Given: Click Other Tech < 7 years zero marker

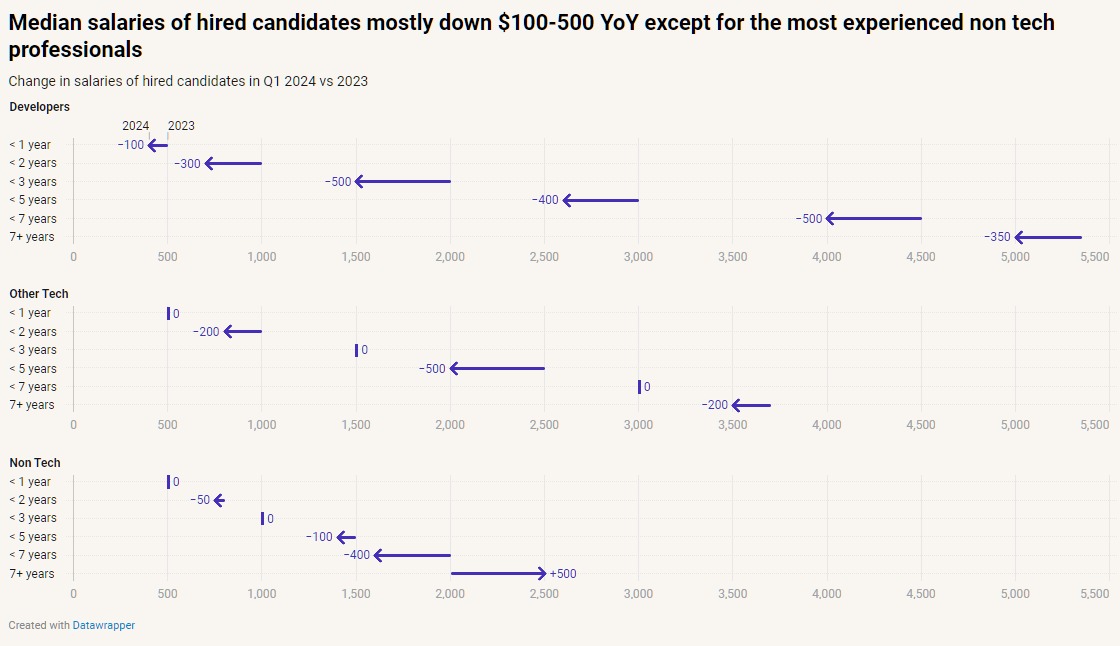Looking at the screenshot, I should 639,387.
